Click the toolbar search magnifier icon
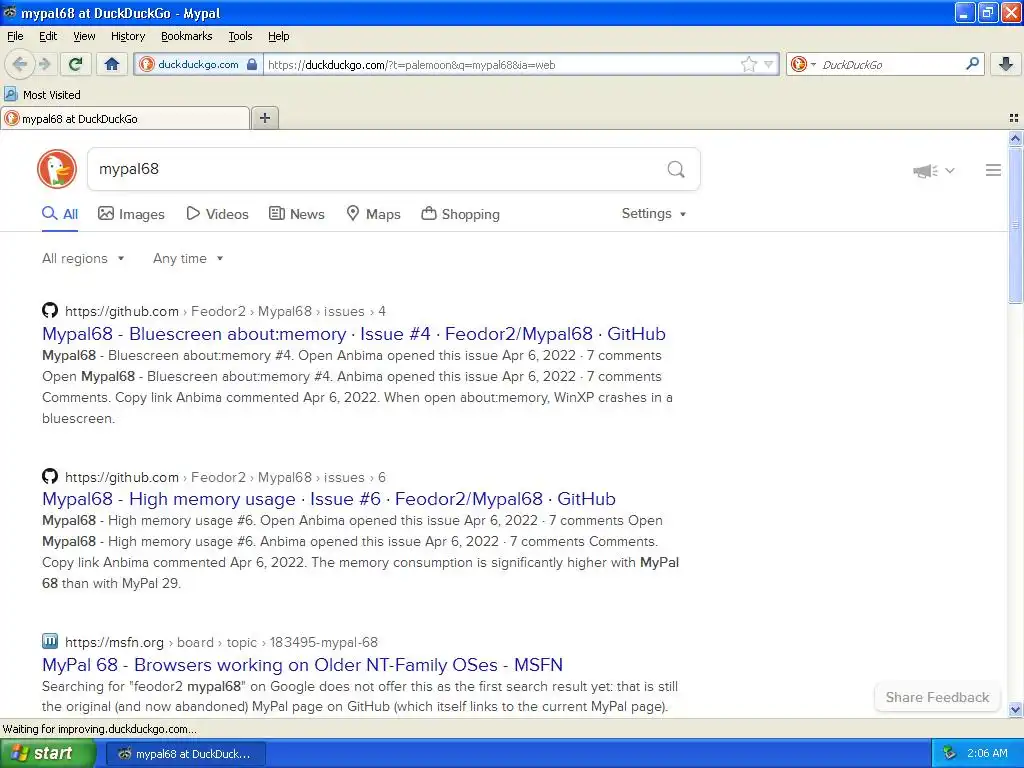1024x768 pixels. (972, 64)
